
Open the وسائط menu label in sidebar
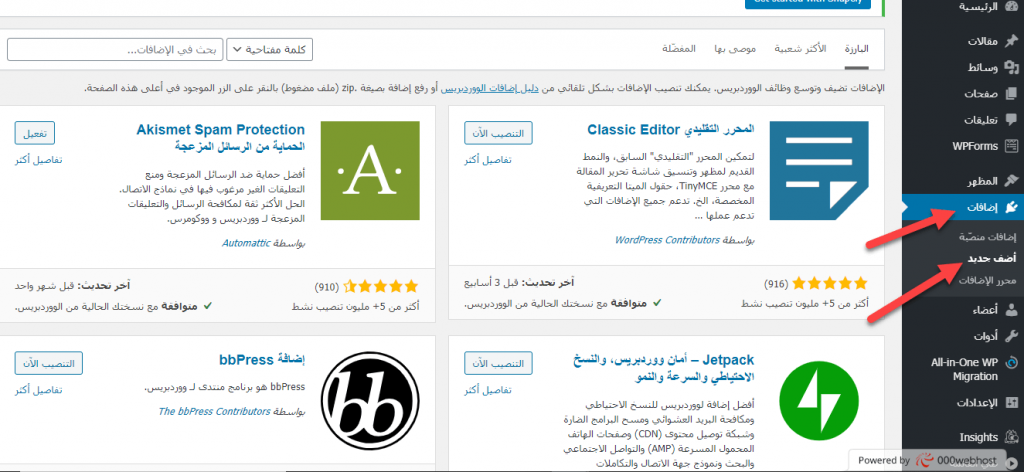coord(983,67)
